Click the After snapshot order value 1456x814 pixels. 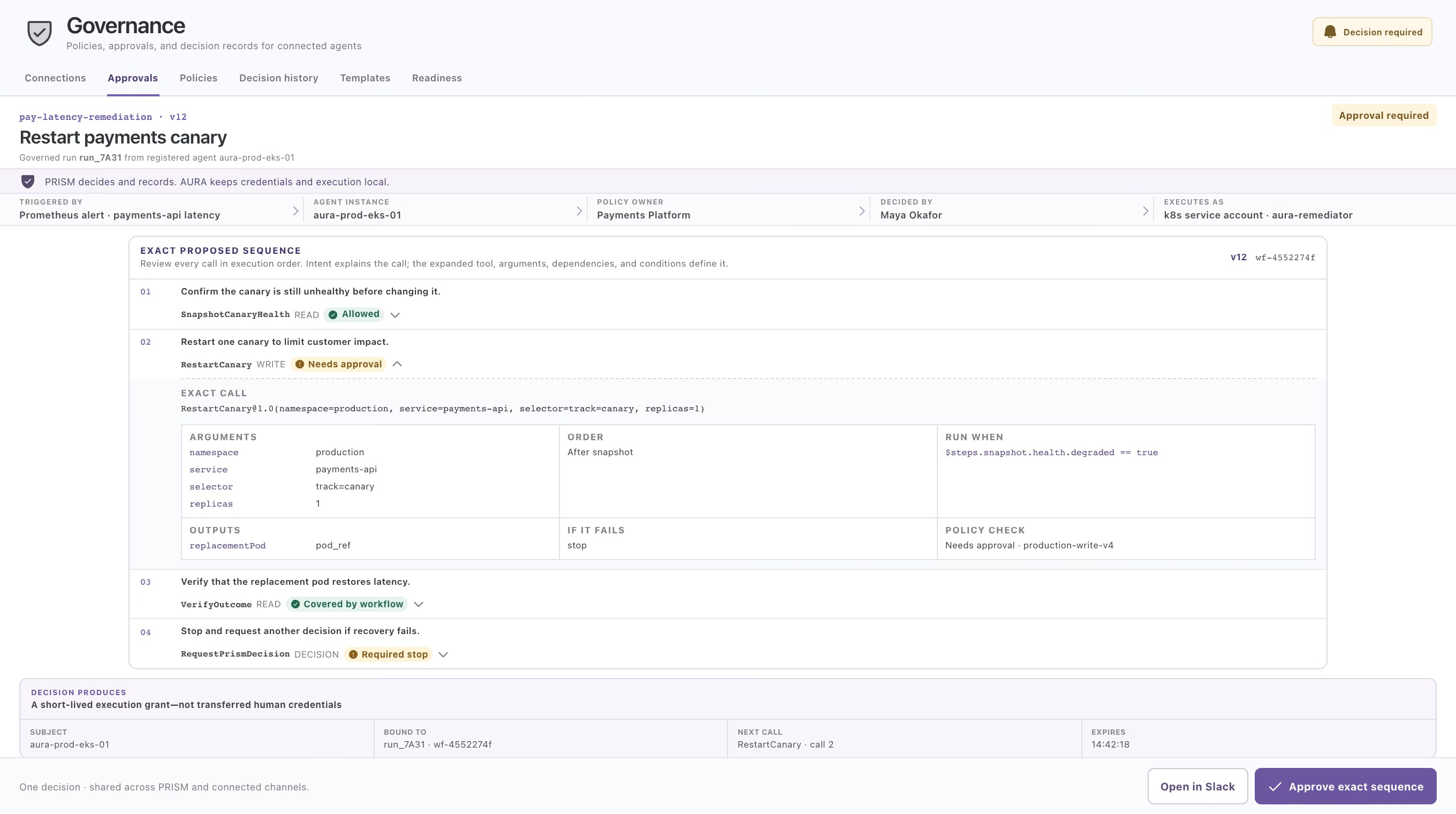[600, 452]
